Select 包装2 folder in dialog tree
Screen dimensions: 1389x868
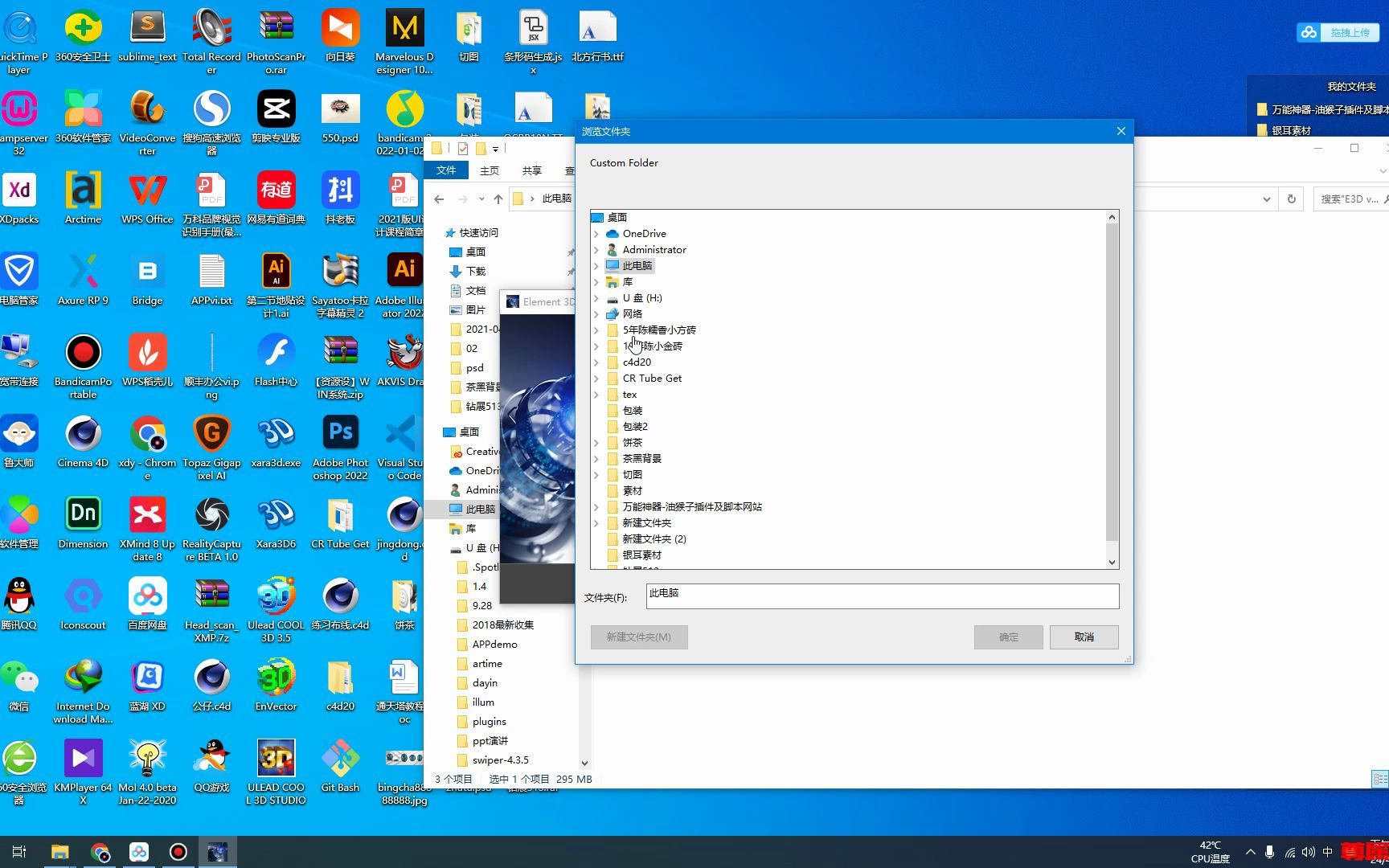click(x=635, y=427)
